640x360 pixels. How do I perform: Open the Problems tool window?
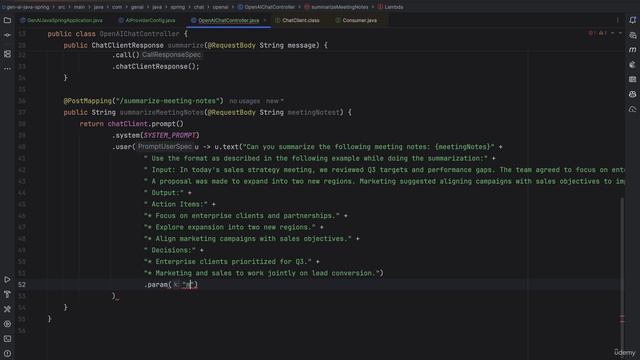(x=7, y=353)
